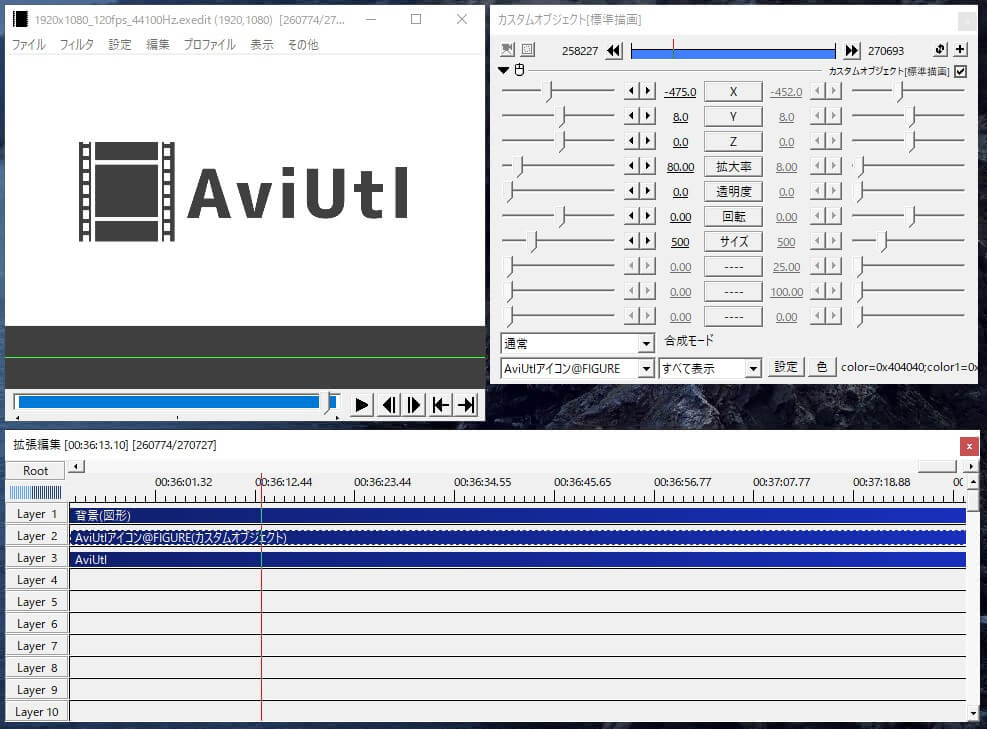Click the 透明度 button

(733, 191)
